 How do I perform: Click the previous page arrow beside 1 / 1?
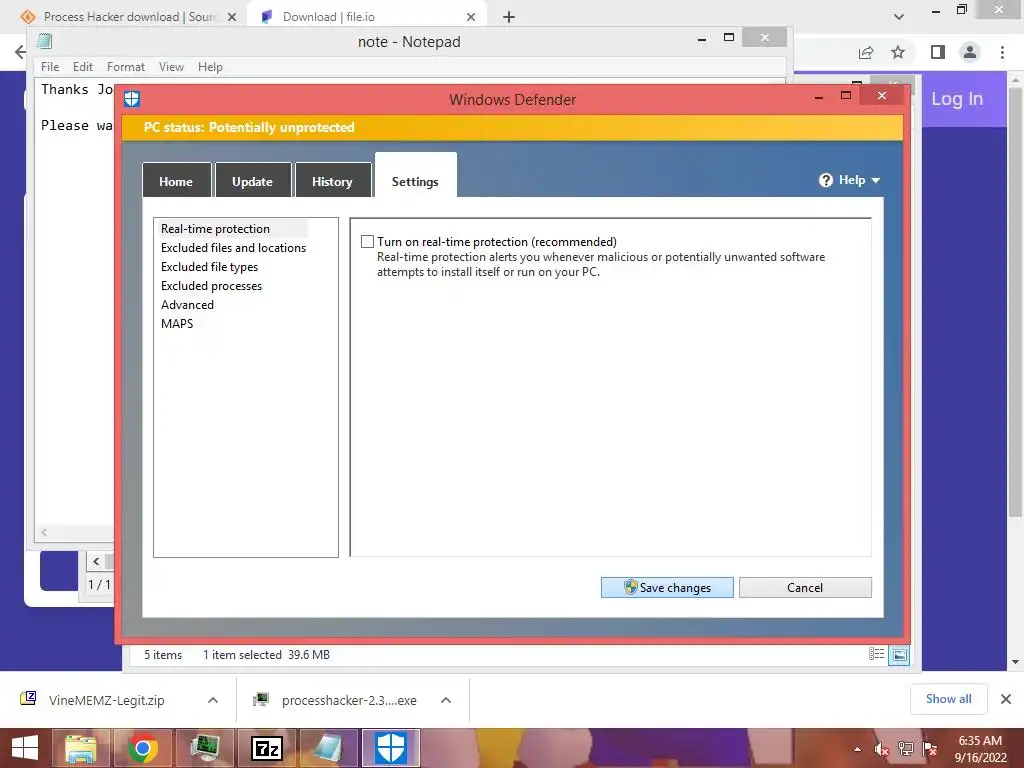pos(96,562)
